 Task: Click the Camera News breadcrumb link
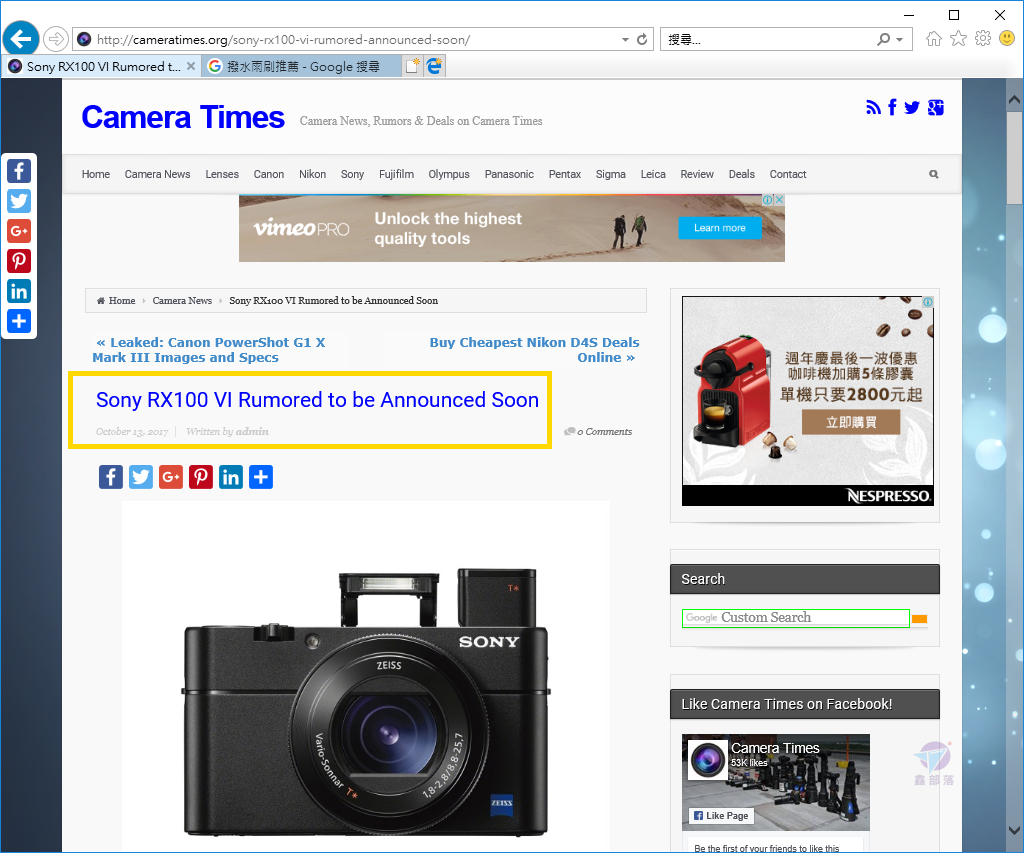182,300
